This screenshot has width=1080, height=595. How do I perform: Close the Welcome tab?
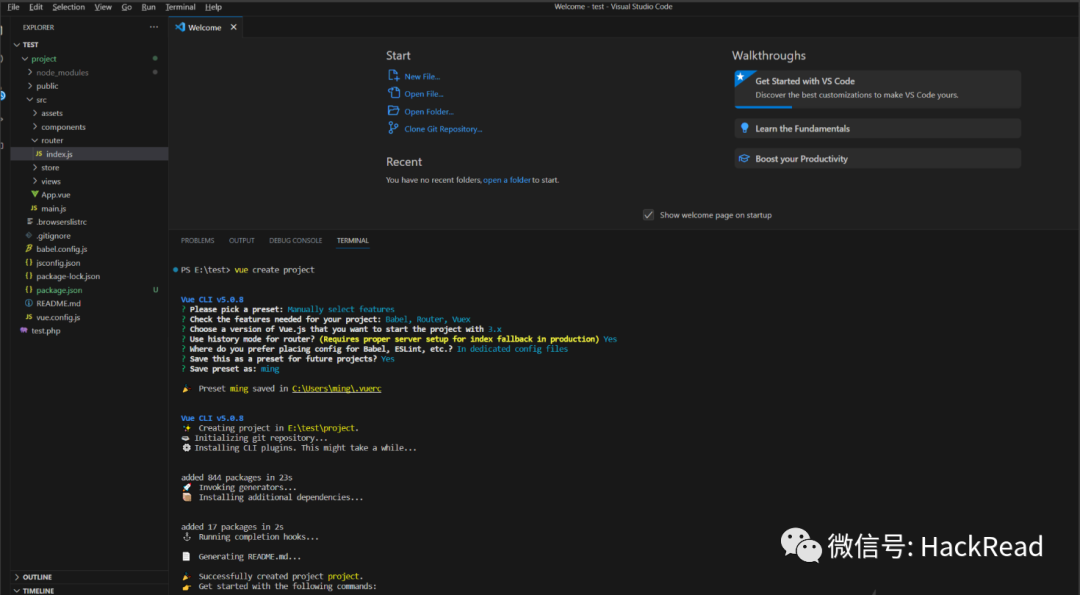pos(233,28)
